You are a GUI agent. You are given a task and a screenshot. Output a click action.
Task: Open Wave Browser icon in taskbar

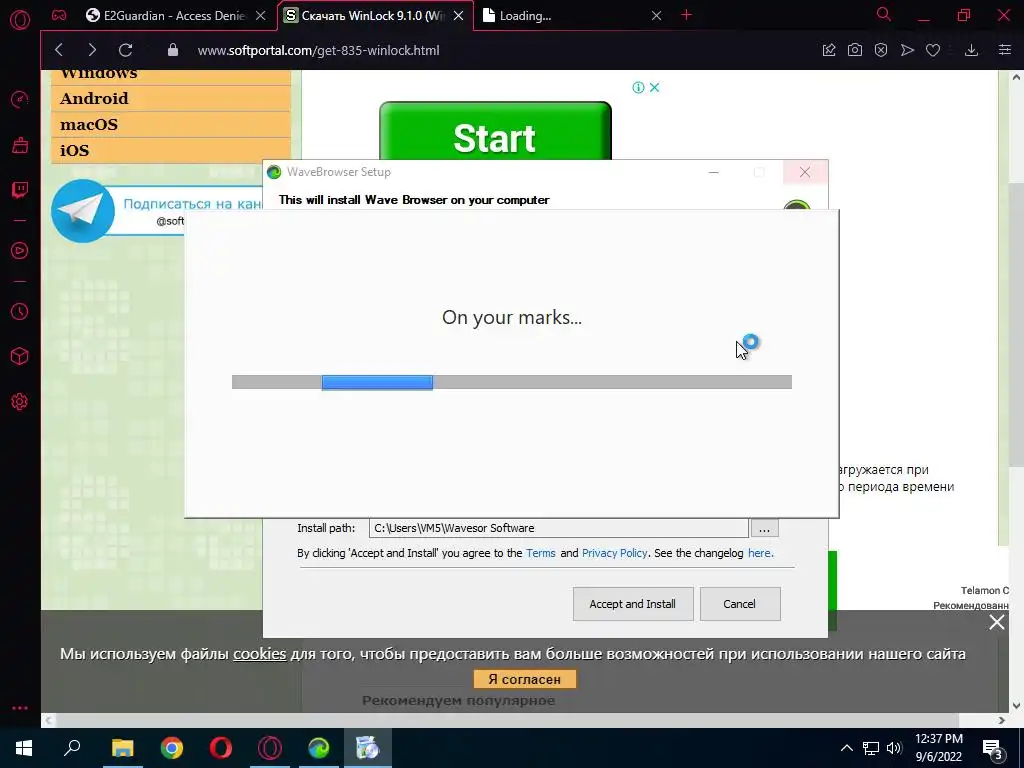319,748
